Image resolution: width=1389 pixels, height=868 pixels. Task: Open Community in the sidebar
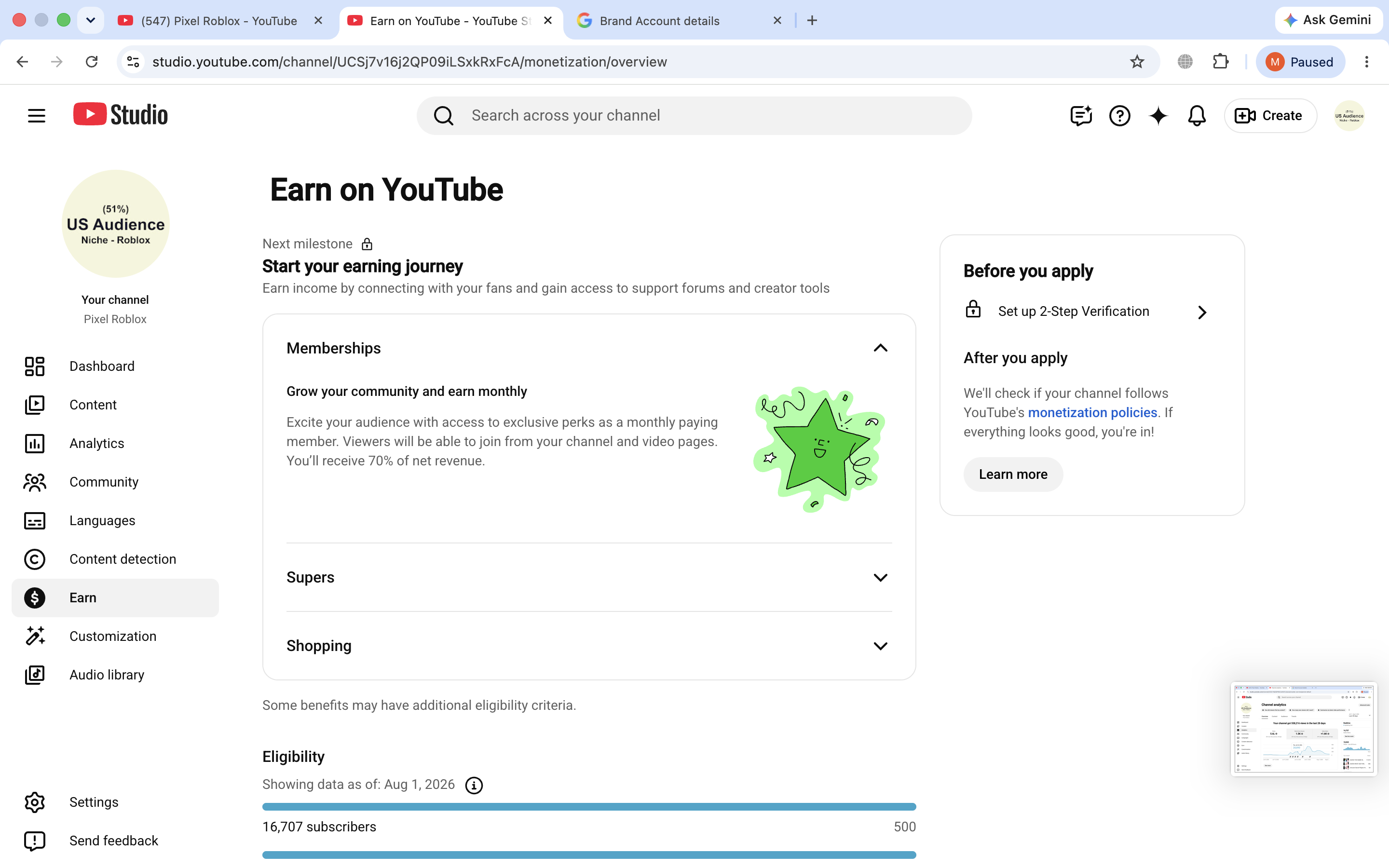[115, 482]
